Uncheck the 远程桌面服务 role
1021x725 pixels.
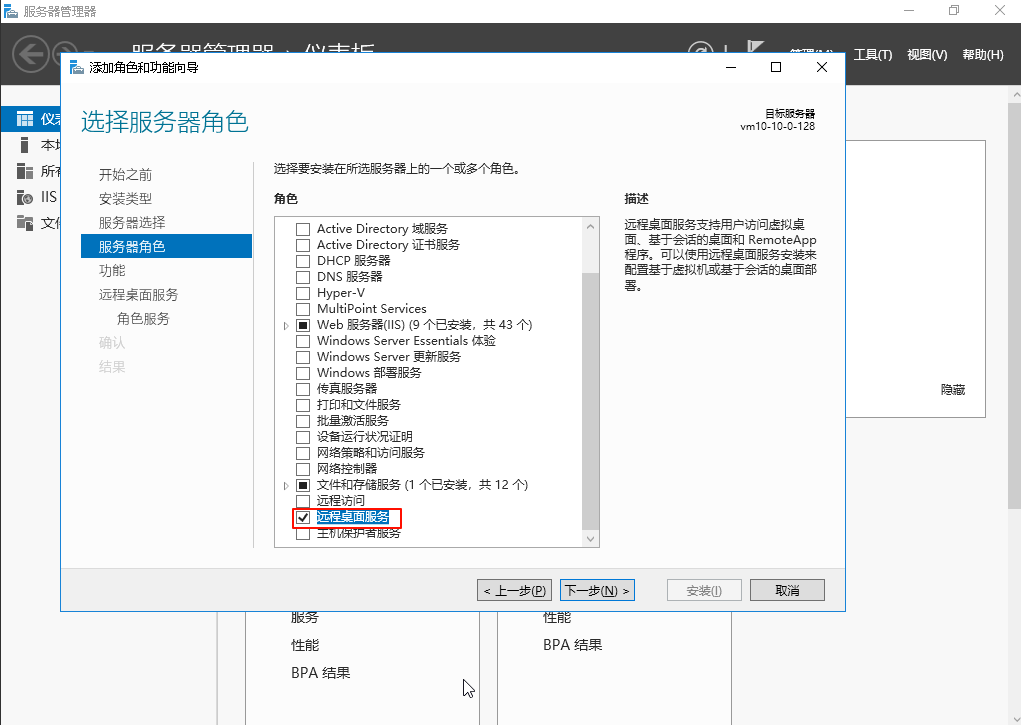coord(303,517)
